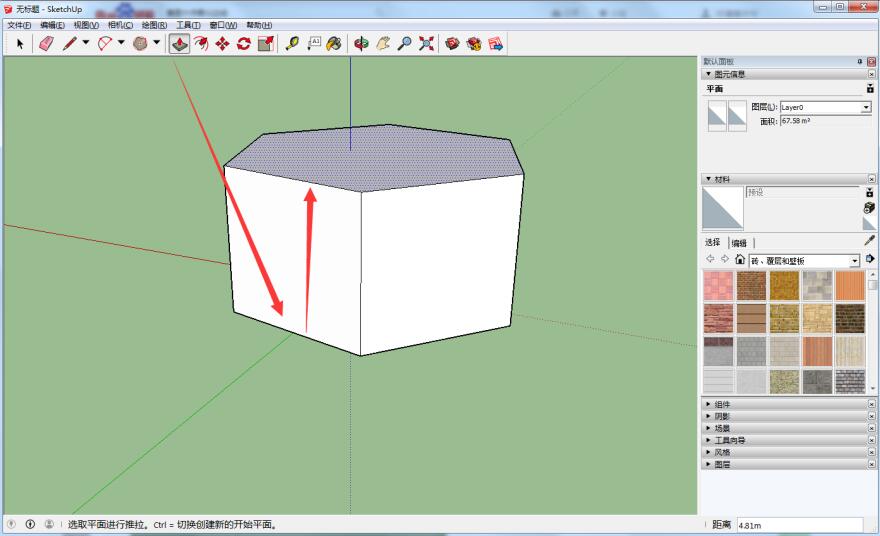Expand the 阴影 (Shadows) panel
Viewport: 880px width, 536px height.
722,416
